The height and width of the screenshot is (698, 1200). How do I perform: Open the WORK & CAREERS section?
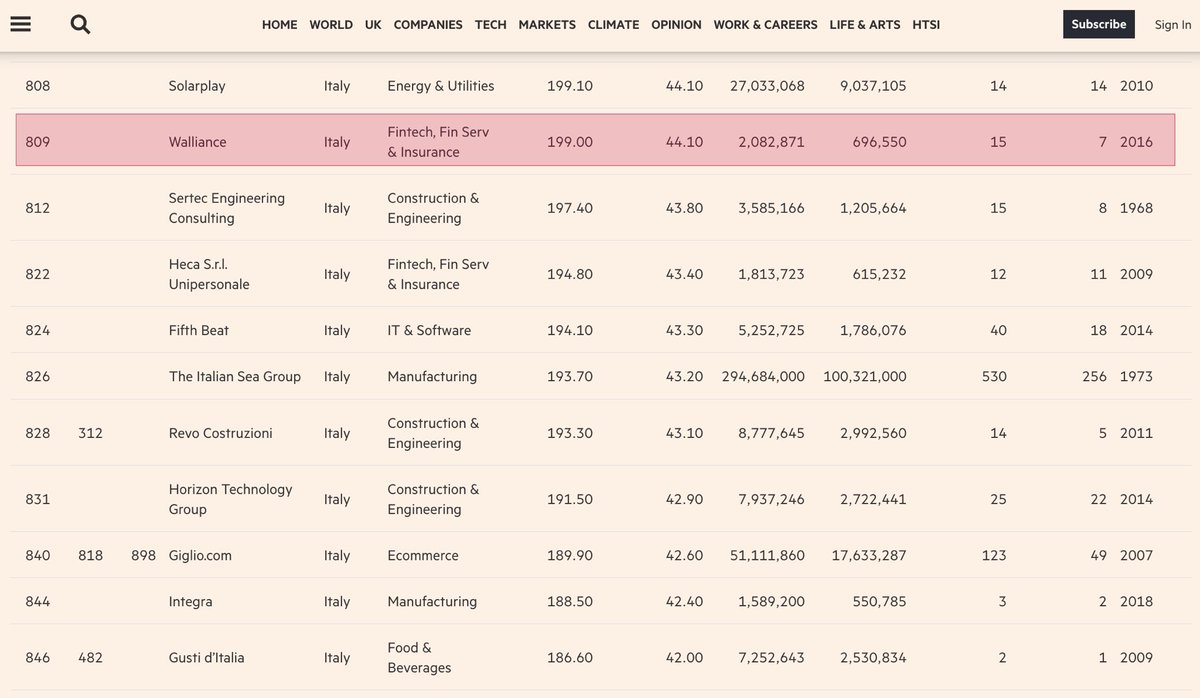click(x=765, y=24)
